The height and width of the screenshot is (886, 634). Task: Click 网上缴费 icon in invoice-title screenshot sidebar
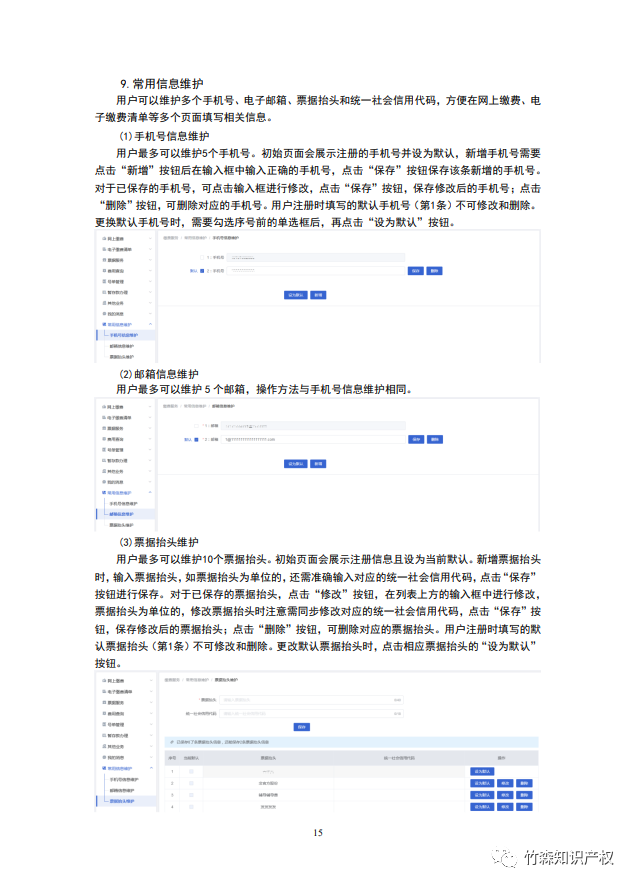coord(104,681)
